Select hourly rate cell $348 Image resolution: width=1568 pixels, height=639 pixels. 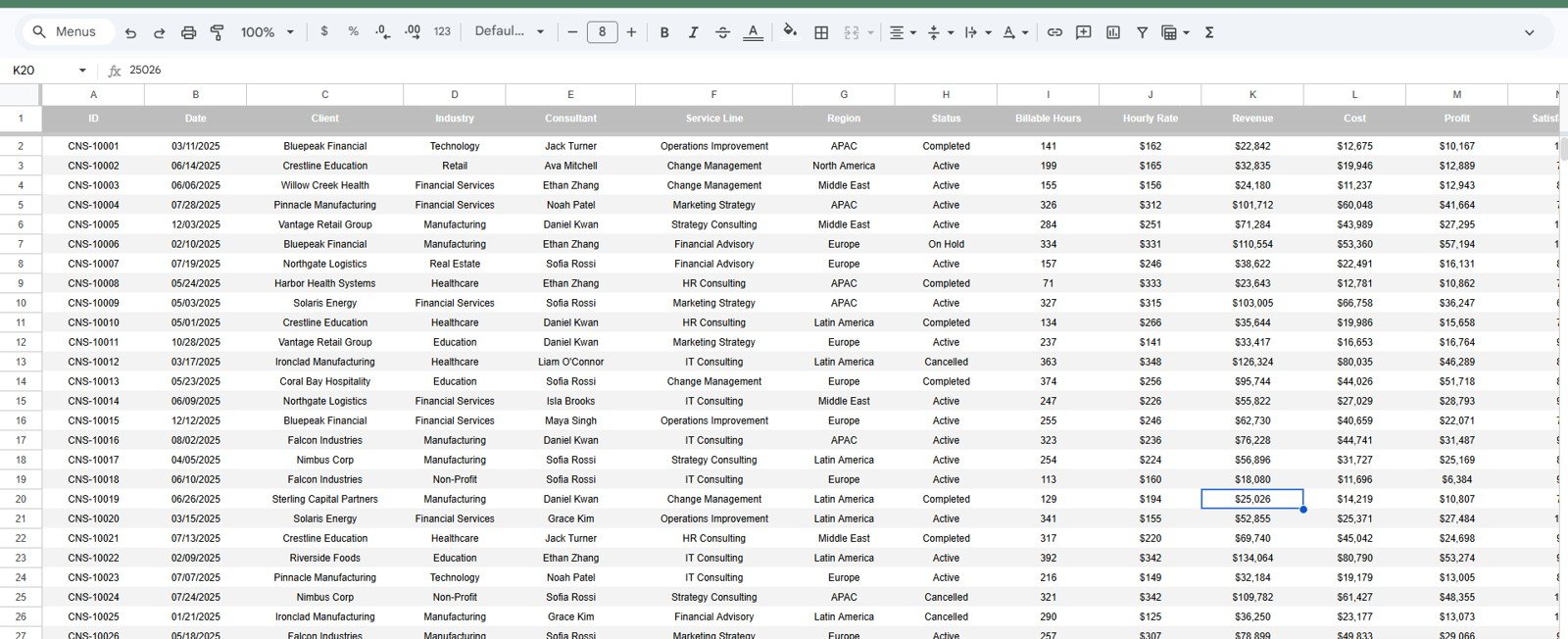[1150, 362]
